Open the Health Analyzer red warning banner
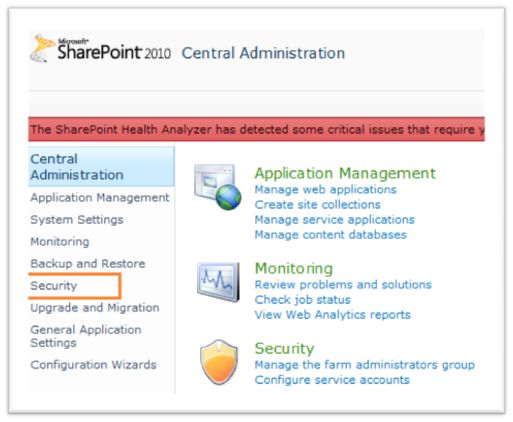Image resolution: width=513 pixels, height=422 pixels. 256,129
